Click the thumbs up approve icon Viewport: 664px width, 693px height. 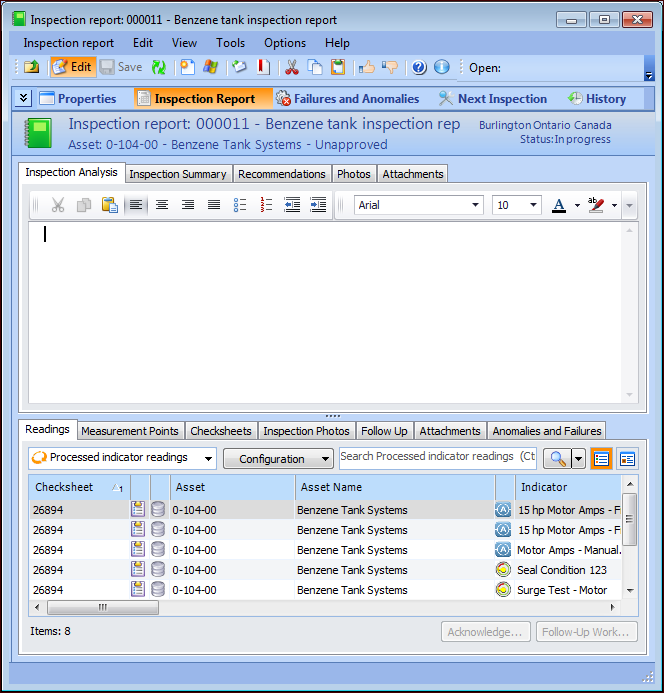pos(366,67)
